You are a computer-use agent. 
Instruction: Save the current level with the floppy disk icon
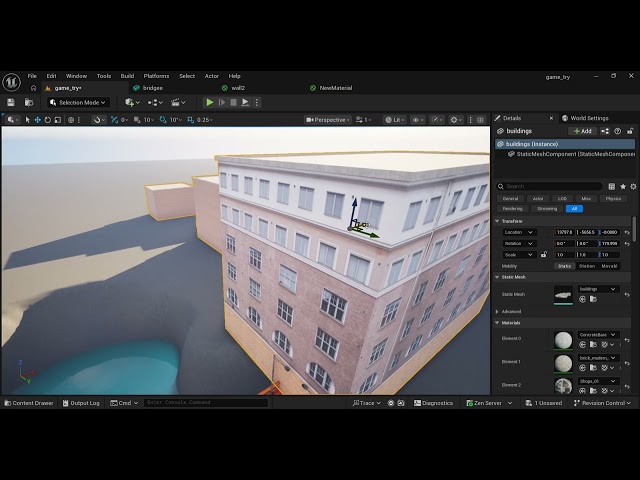[11, 102]
